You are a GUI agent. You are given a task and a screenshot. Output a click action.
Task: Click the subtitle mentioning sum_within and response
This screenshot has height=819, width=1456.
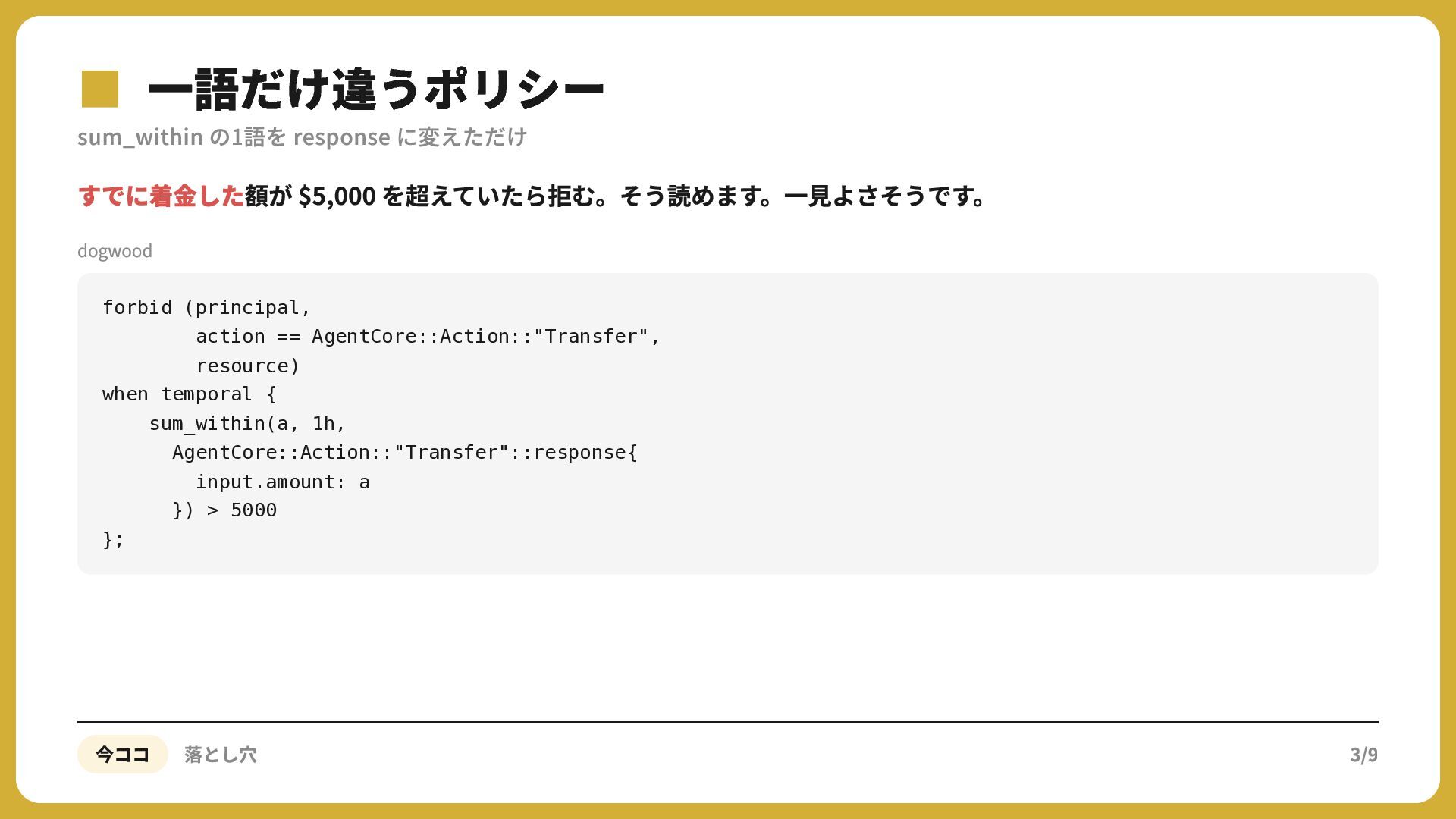click(x=302, y=137)
